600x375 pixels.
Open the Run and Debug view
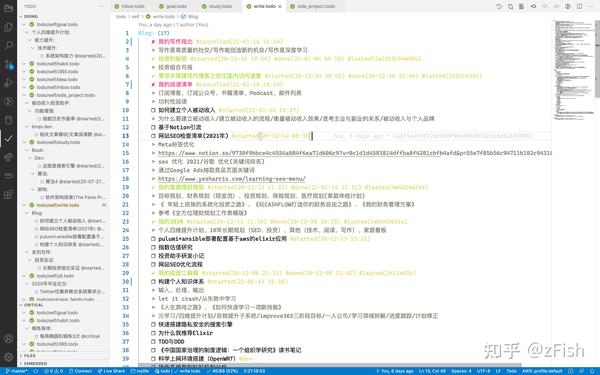tap(8, 83)
